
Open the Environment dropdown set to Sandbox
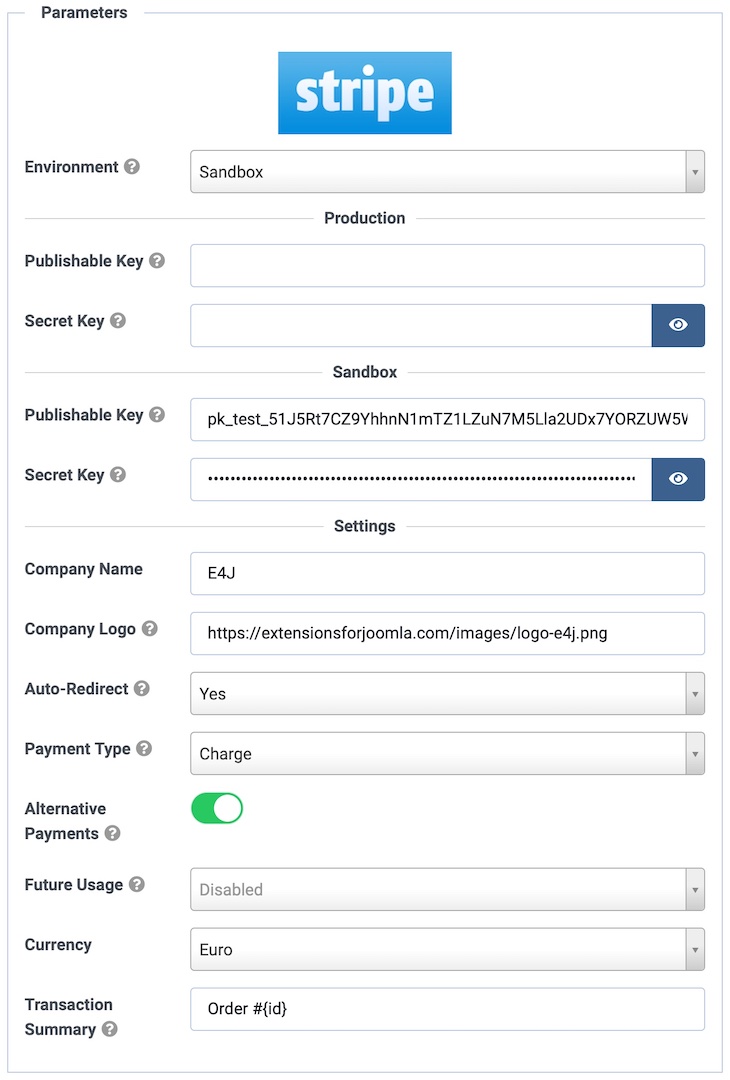point(447,171)
